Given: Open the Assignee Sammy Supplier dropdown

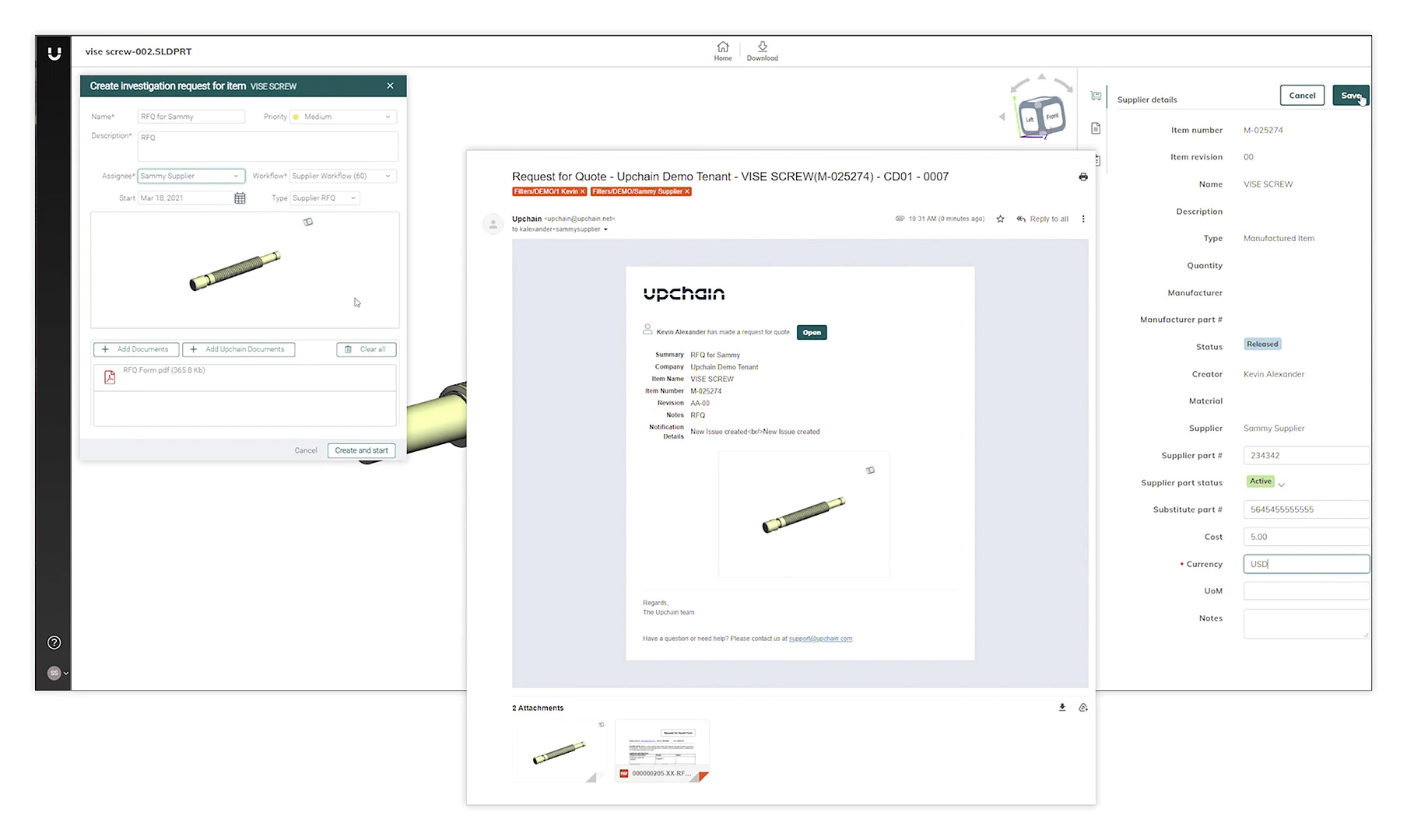Looking at the screenshot, I should (x=191, y=176).
